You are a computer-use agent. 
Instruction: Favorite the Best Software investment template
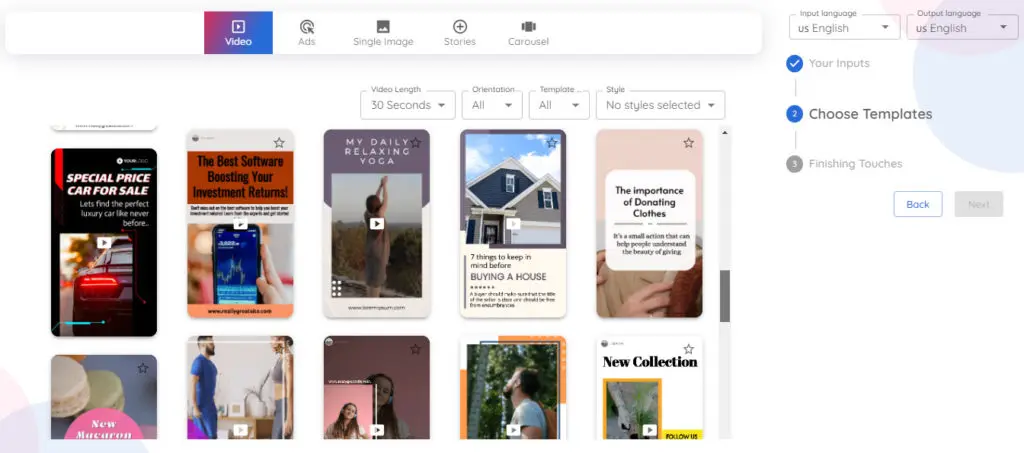tap(279, 142)
